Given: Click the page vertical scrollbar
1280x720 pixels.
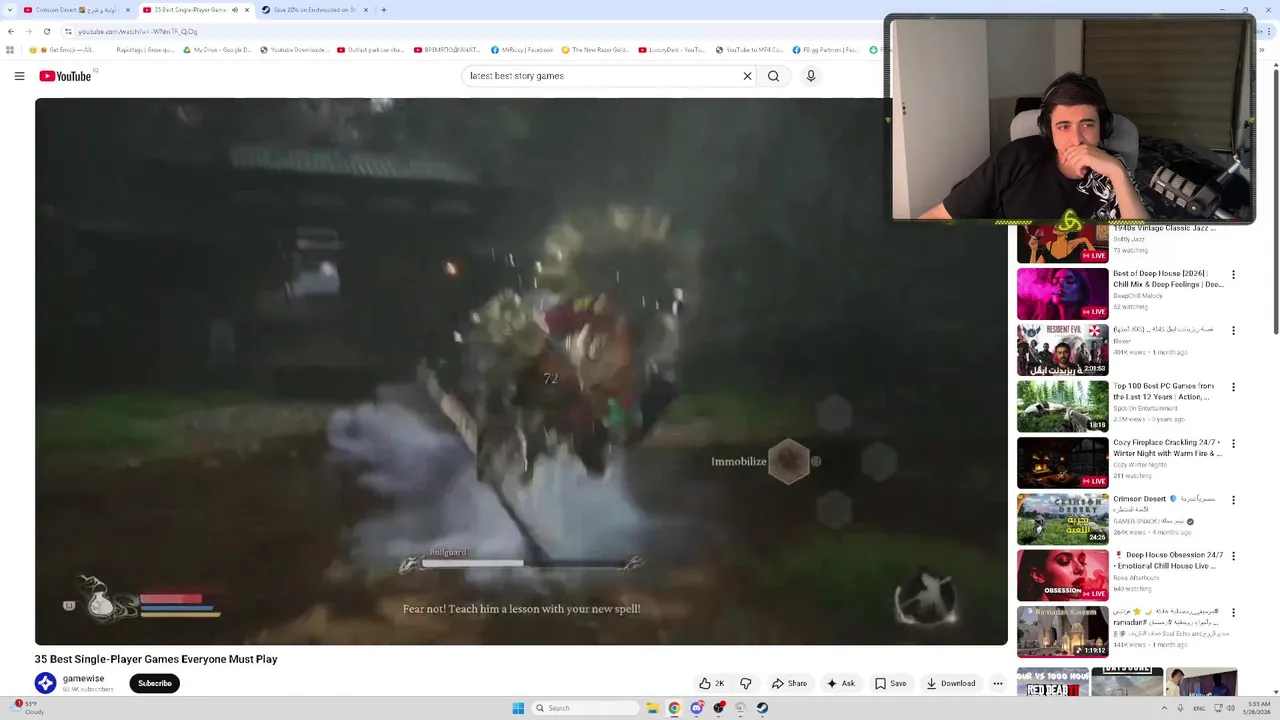Looking at the screenshot, I should coord(1275,380).
